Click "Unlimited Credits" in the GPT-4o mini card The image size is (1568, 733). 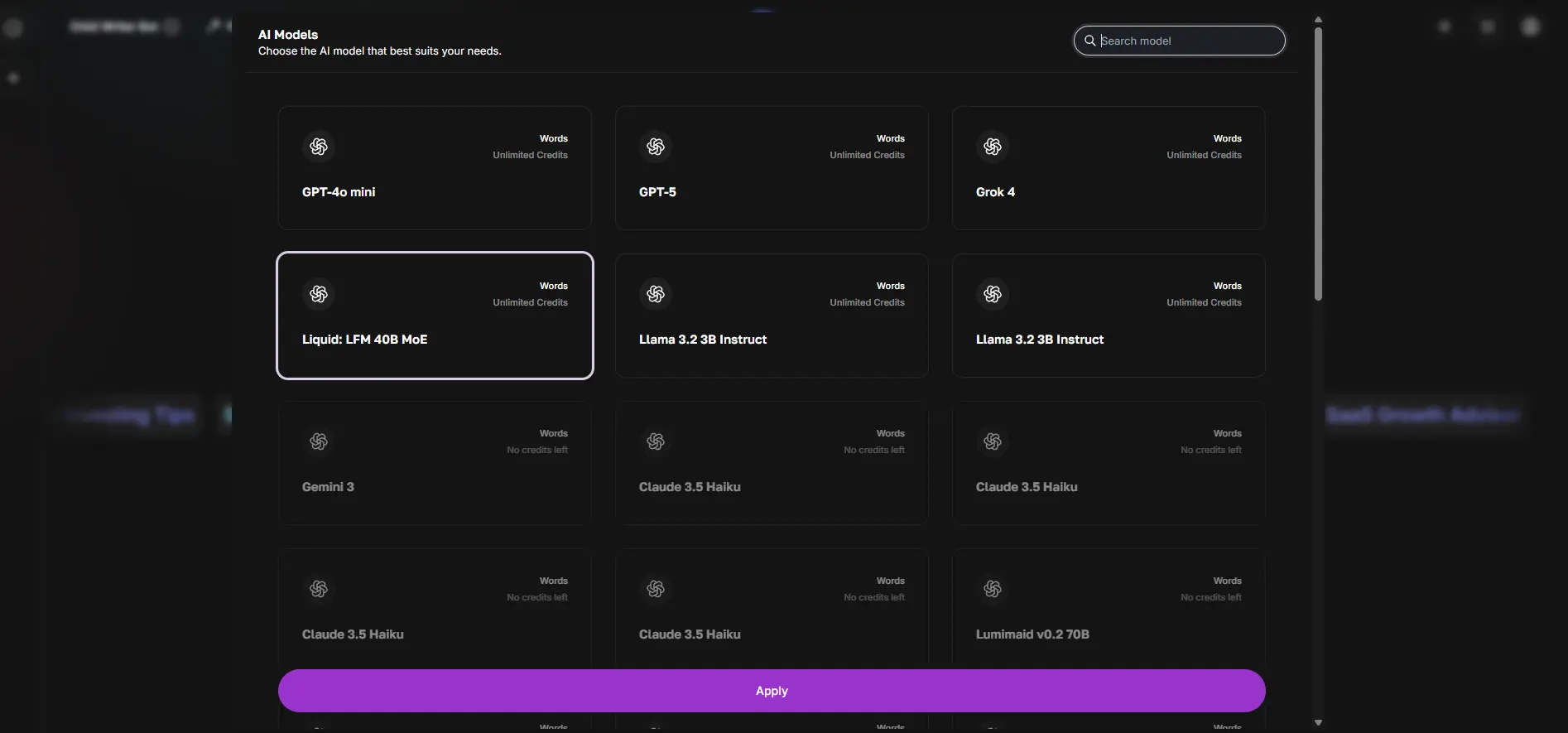530,155
